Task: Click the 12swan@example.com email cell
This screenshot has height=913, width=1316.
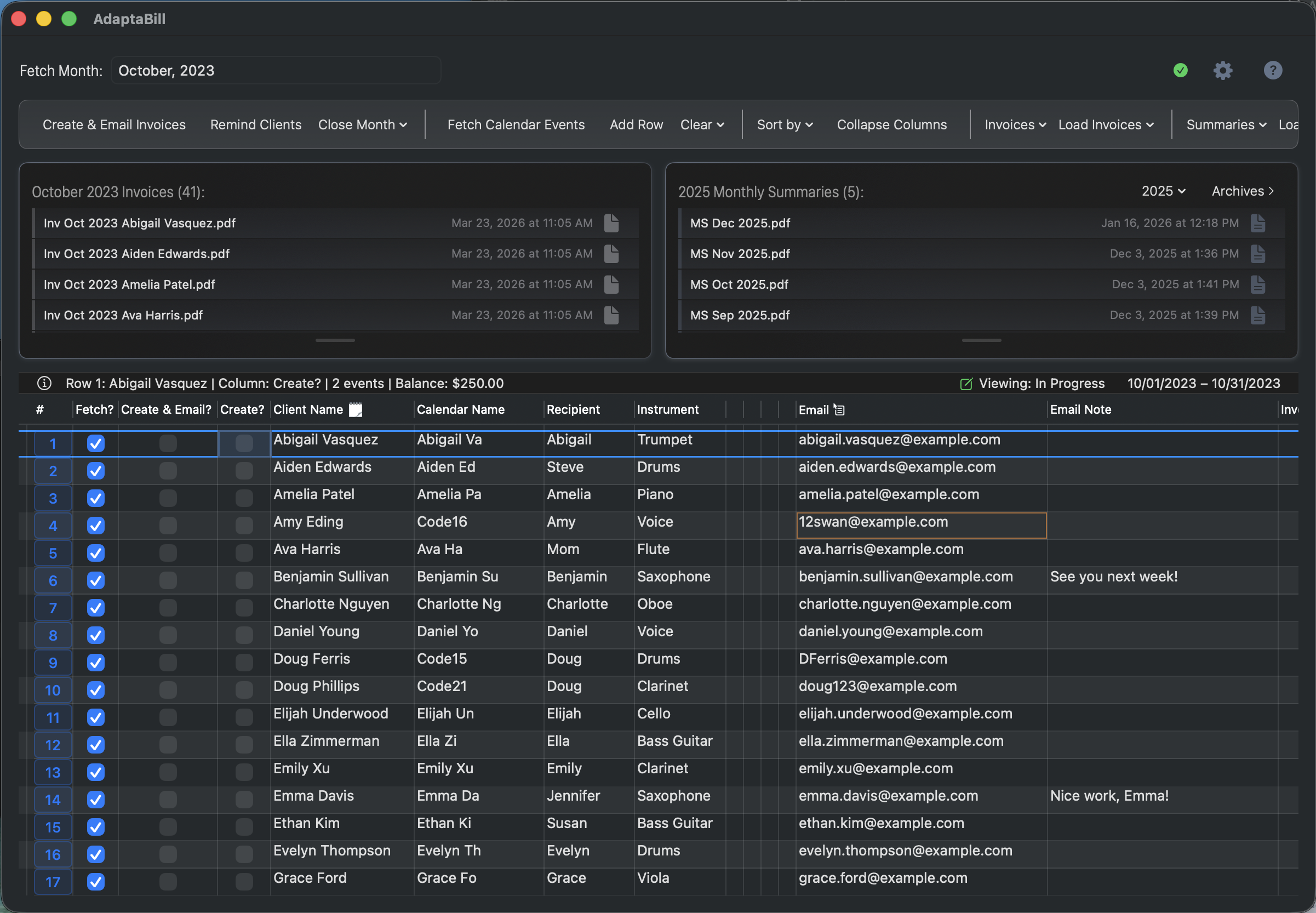Action: 922,525
